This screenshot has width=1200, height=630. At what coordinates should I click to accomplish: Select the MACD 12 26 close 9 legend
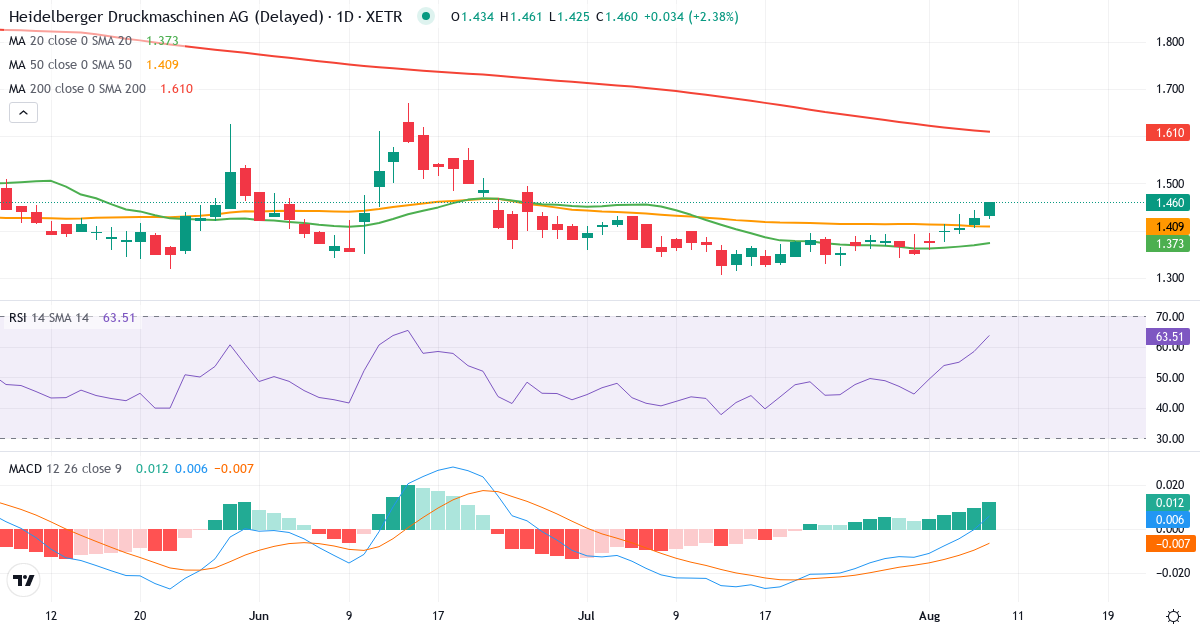pos(65,468)
